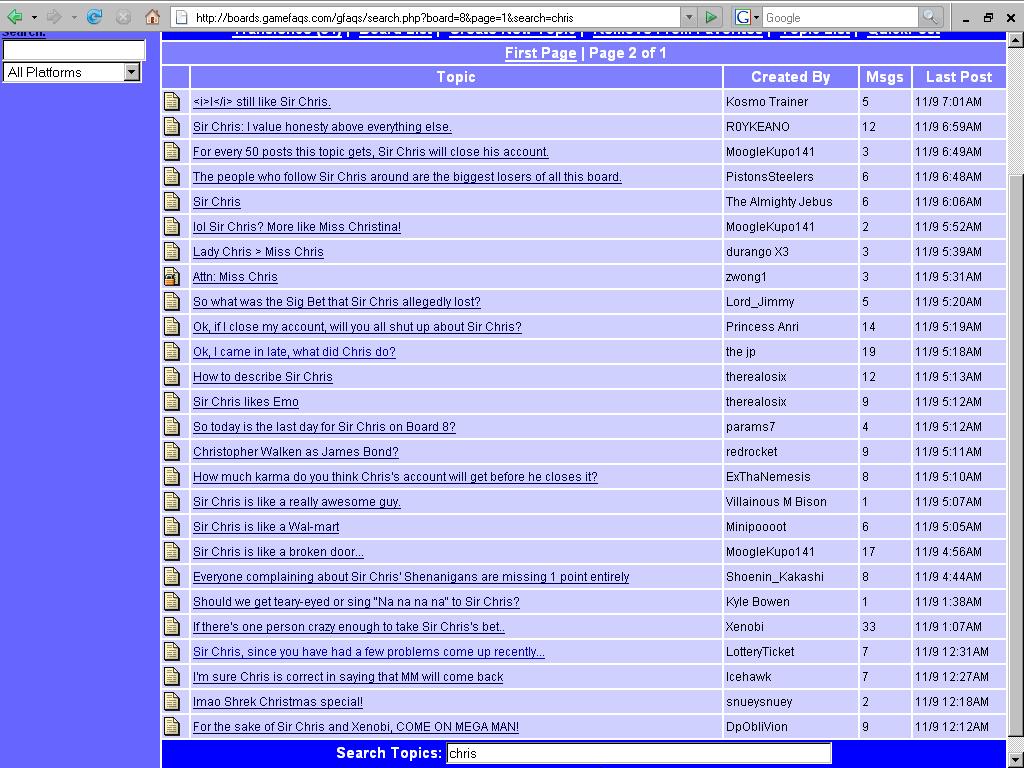Click the topic icon beside 'lmao Shrek Christmas special!'
The height and width of the screenshot is (768, 1024).
(x=172, y=702)
